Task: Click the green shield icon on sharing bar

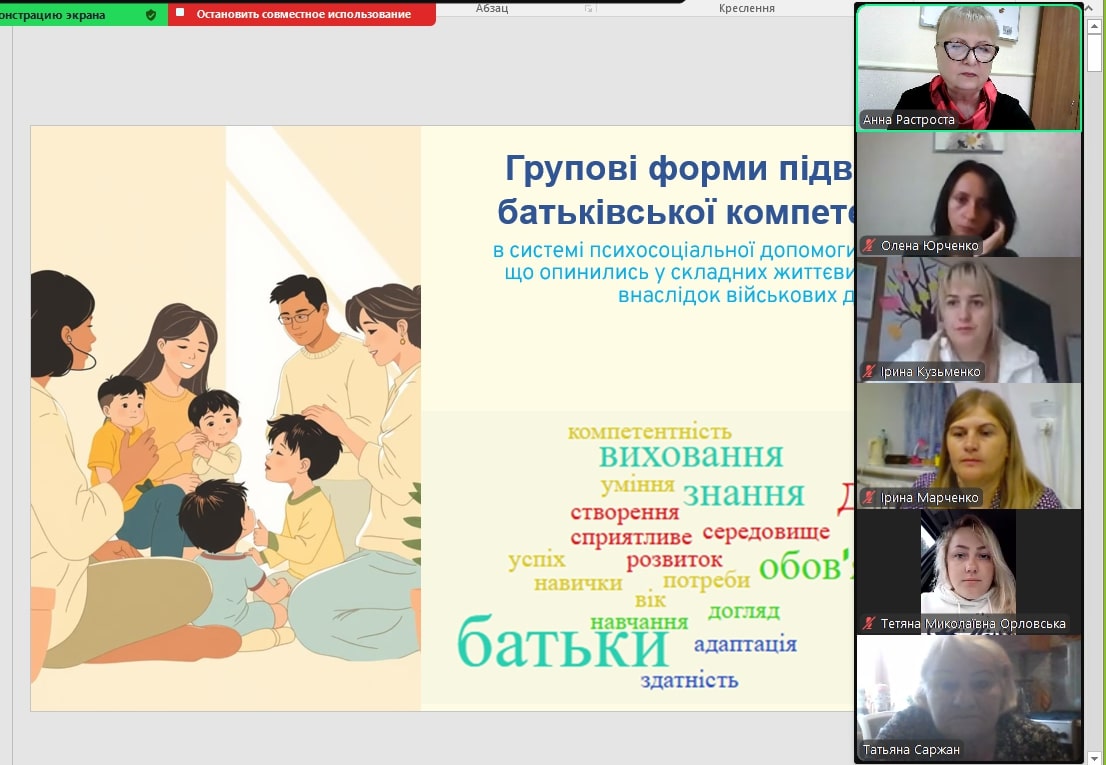Action: (x=151, y=14)
